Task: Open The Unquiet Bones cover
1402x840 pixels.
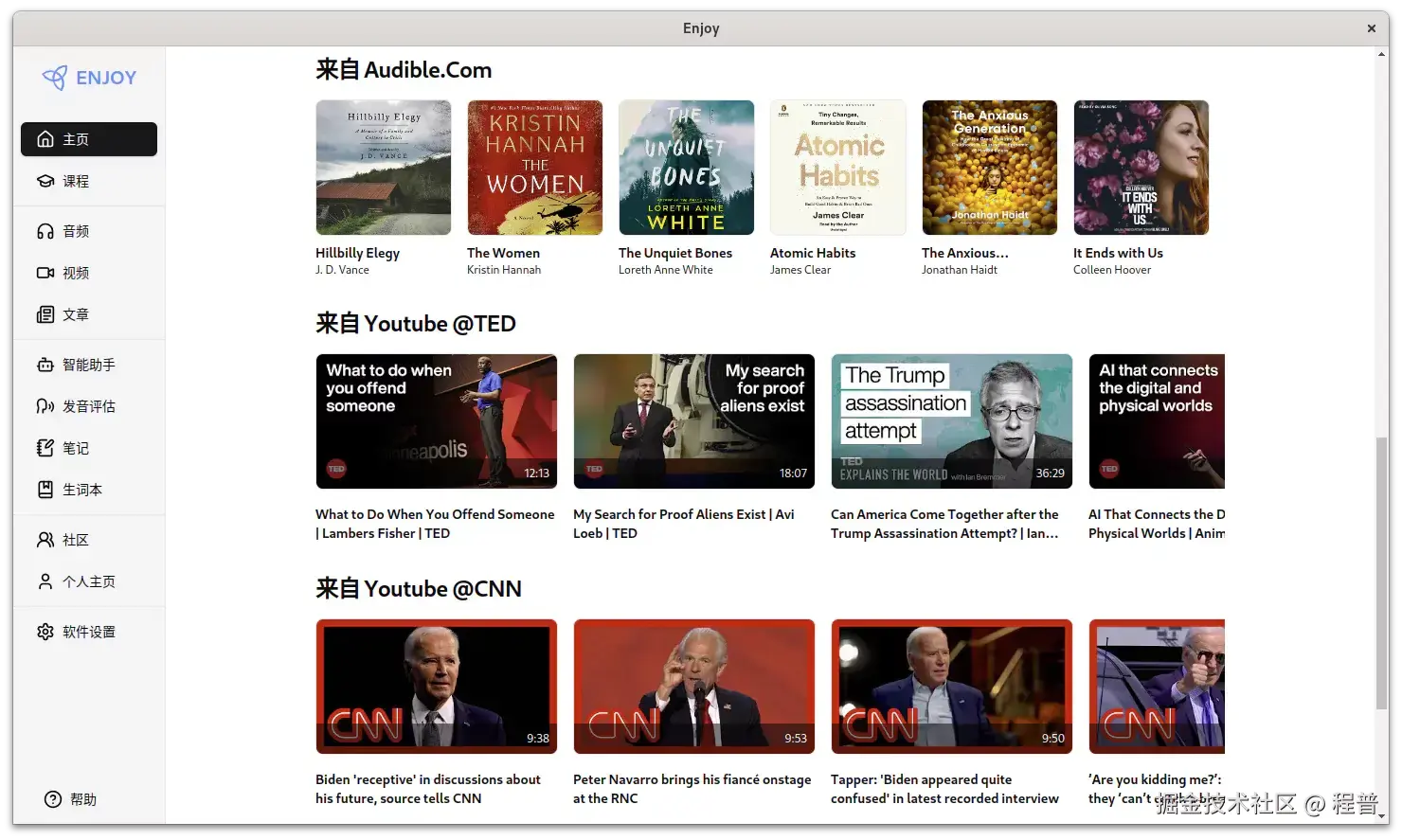Action: pyautogui.click(x=687, y=168)
